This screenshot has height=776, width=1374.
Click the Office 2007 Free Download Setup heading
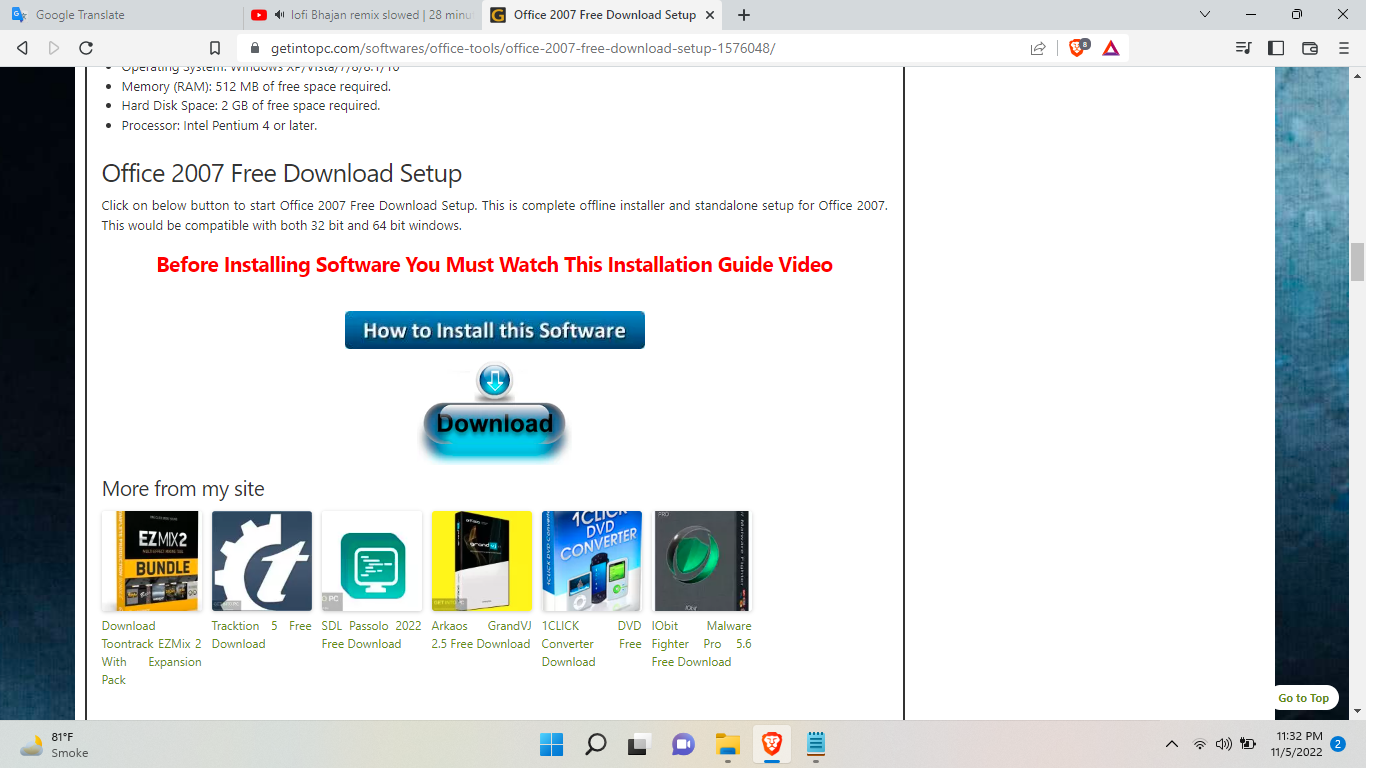coord(282,173)
